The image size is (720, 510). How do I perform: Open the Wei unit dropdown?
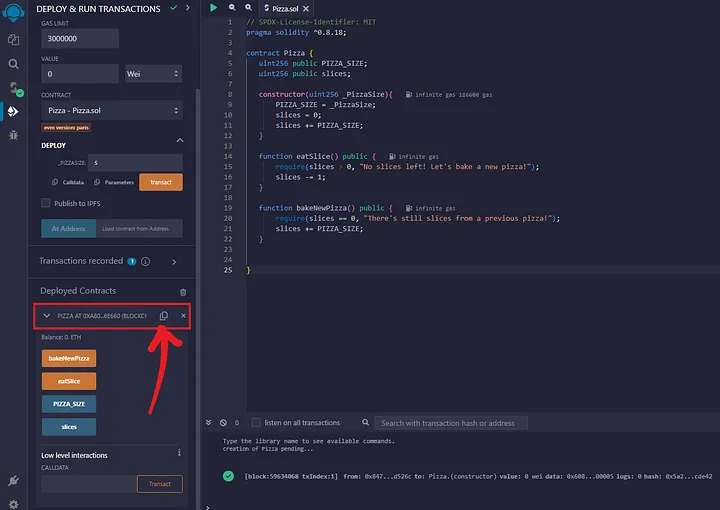(x=152, y=74)
